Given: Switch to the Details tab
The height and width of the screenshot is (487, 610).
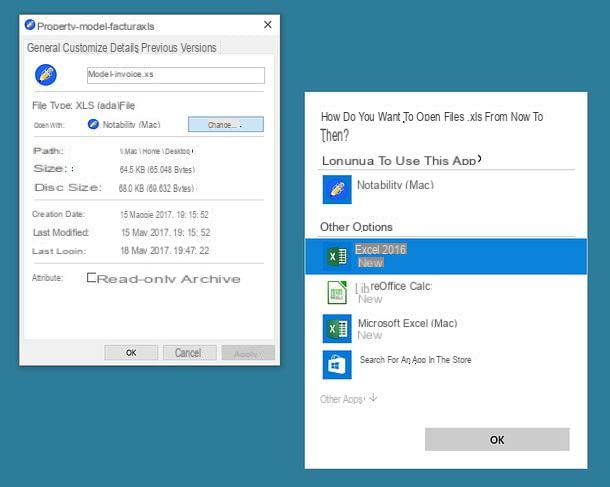Looking at the screenshot, I should [x=124, y=48].
